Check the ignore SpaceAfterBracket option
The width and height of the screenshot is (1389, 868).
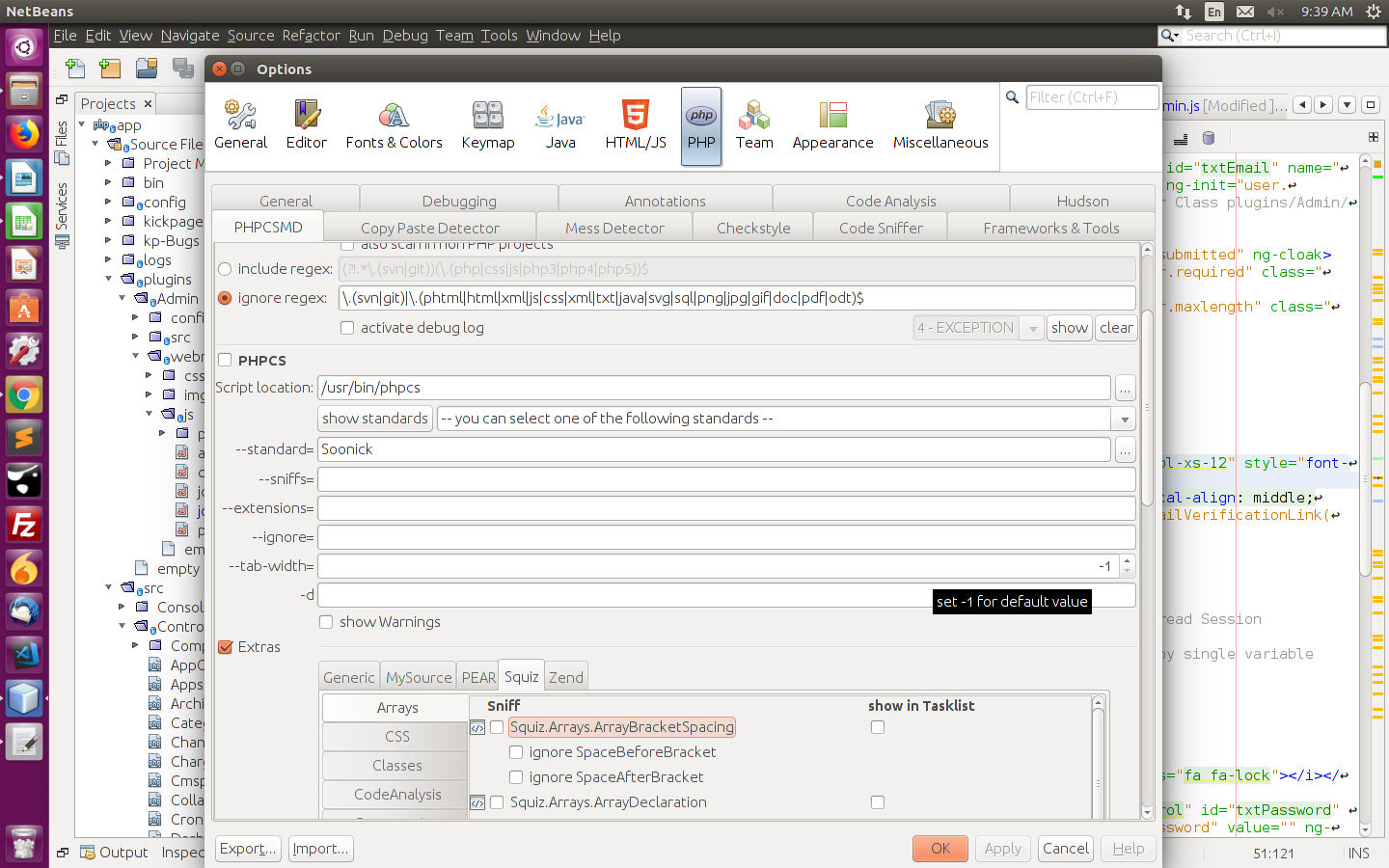(516, 777)
